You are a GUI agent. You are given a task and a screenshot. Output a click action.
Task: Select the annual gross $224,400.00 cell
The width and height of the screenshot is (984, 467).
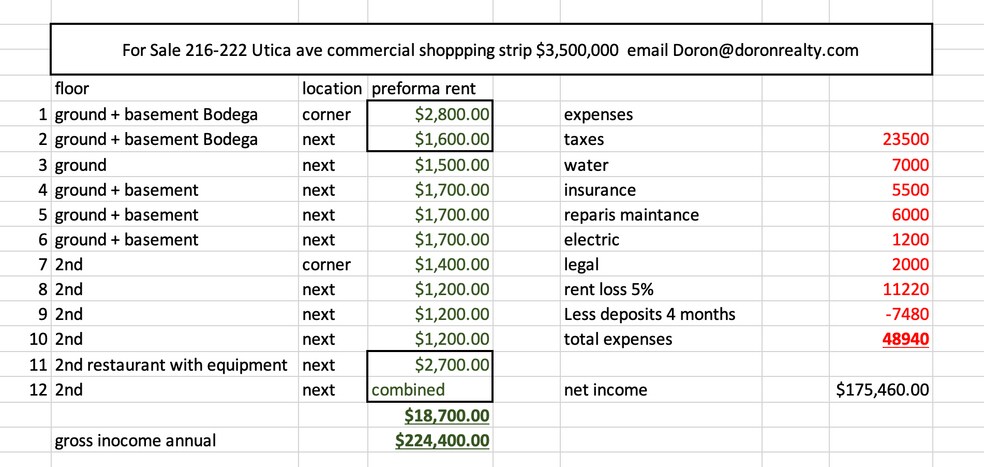pos(443,440)
